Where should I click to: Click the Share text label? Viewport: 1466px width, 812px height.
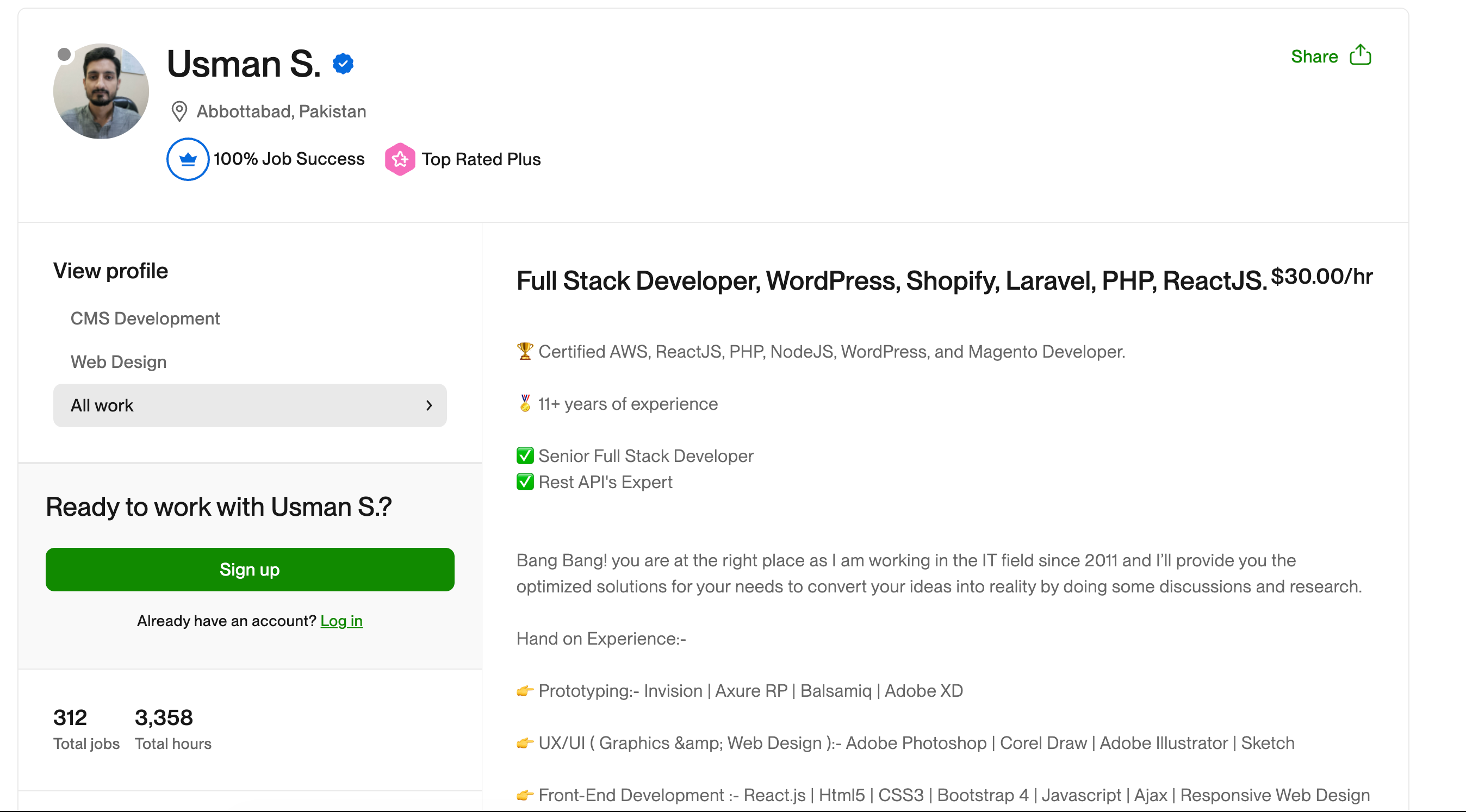(1315, 56)
